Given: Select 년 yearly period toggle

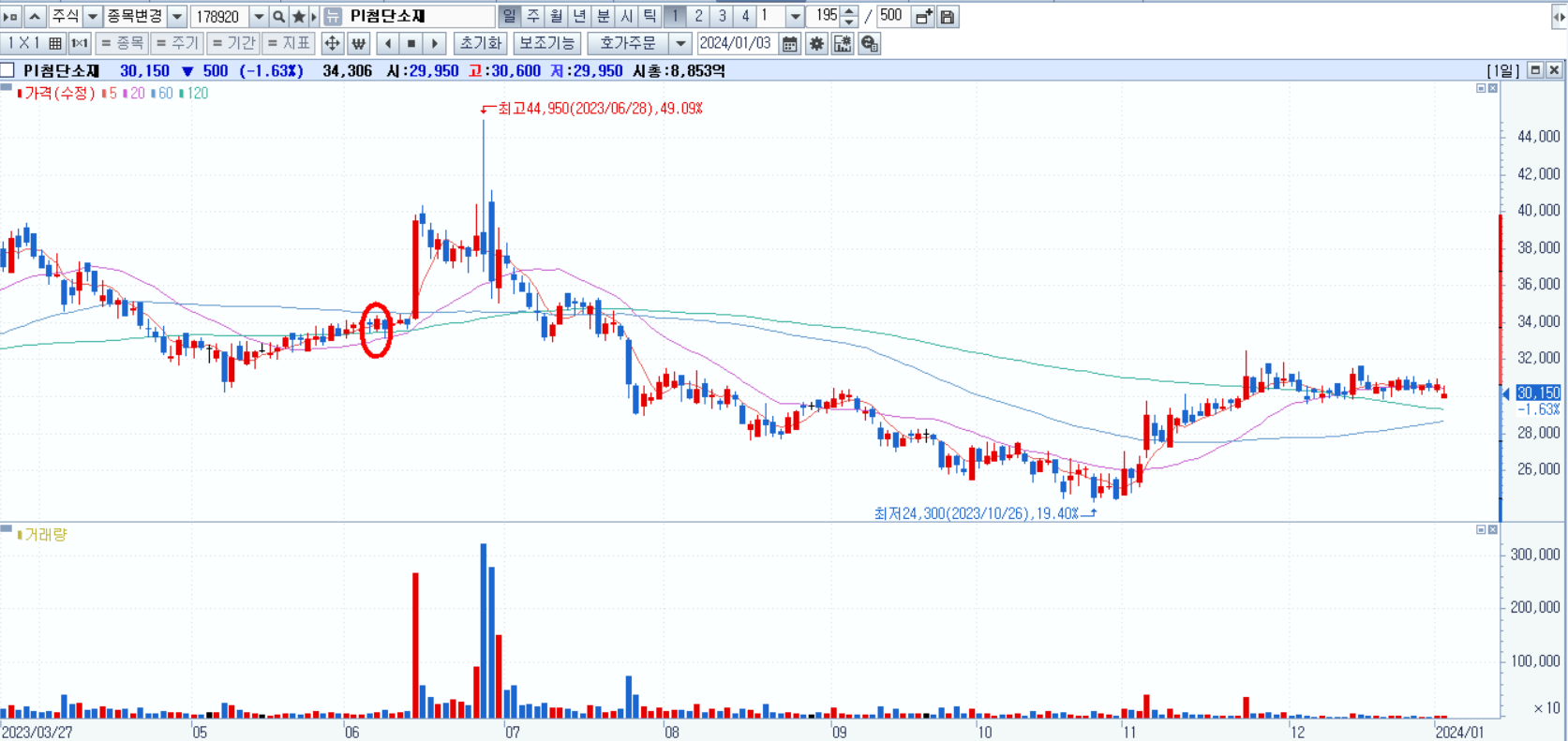Looking at the screenshot, I should (579, 17).
